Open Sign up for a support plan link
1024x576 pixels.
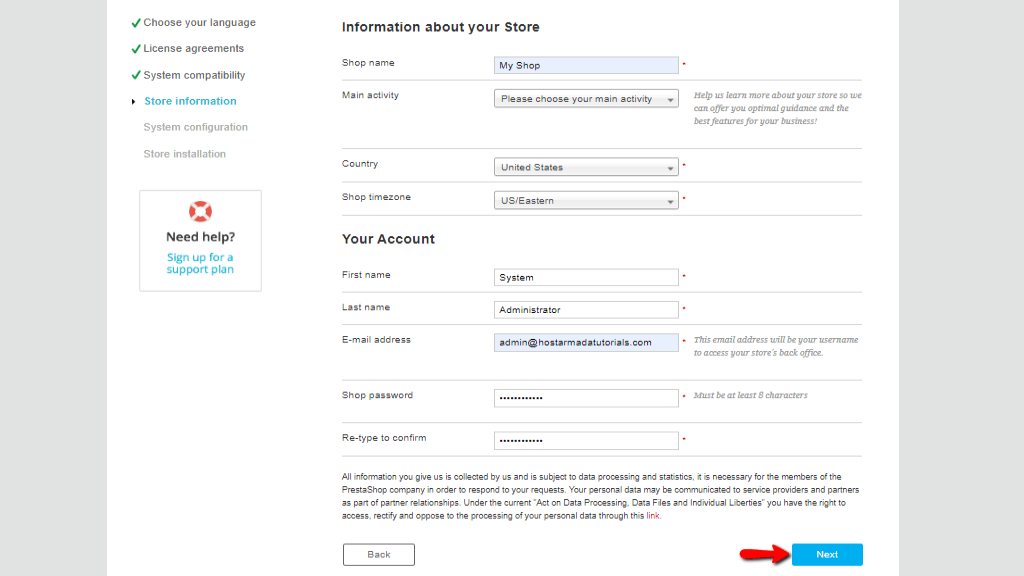[x=200, y=263]
